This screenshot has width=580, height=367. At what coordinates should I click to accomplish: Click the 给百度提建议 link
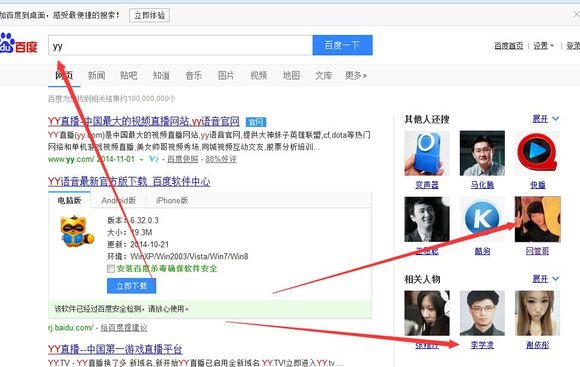(124, 327)
